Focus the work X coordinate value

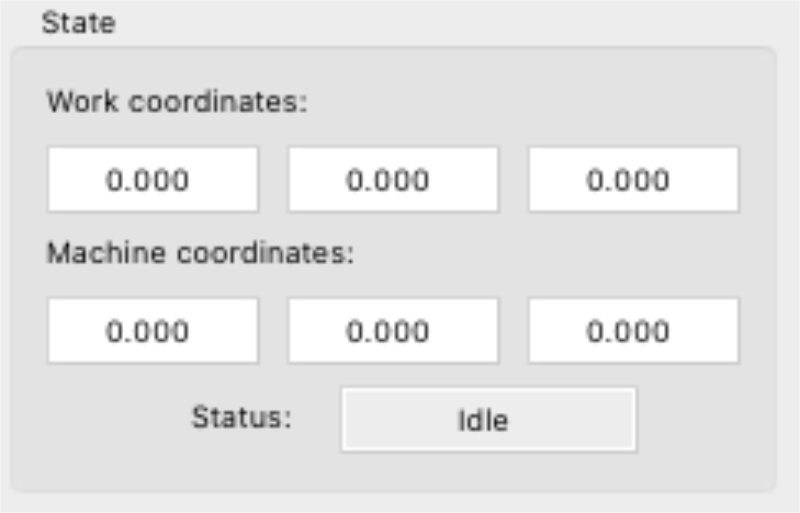152,180
